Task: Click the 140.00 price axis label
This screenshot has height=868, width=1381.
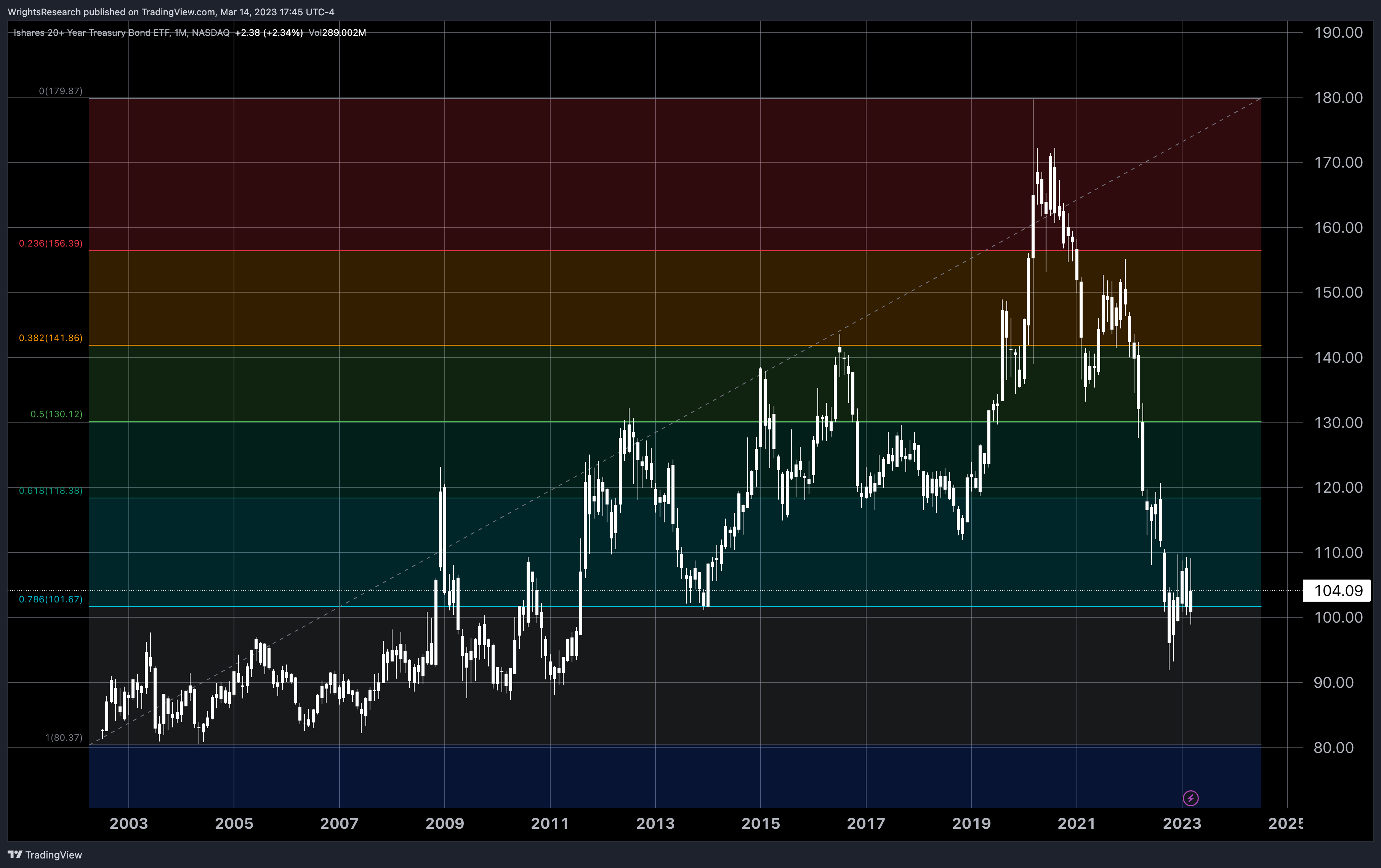Action: click(1338, 358)
